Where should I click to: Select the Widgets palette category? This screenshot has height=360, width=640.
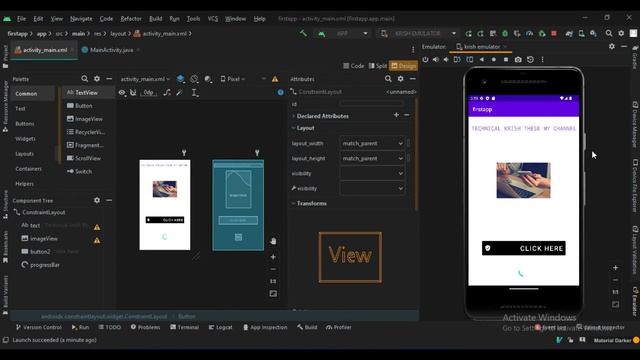(25, 139)
